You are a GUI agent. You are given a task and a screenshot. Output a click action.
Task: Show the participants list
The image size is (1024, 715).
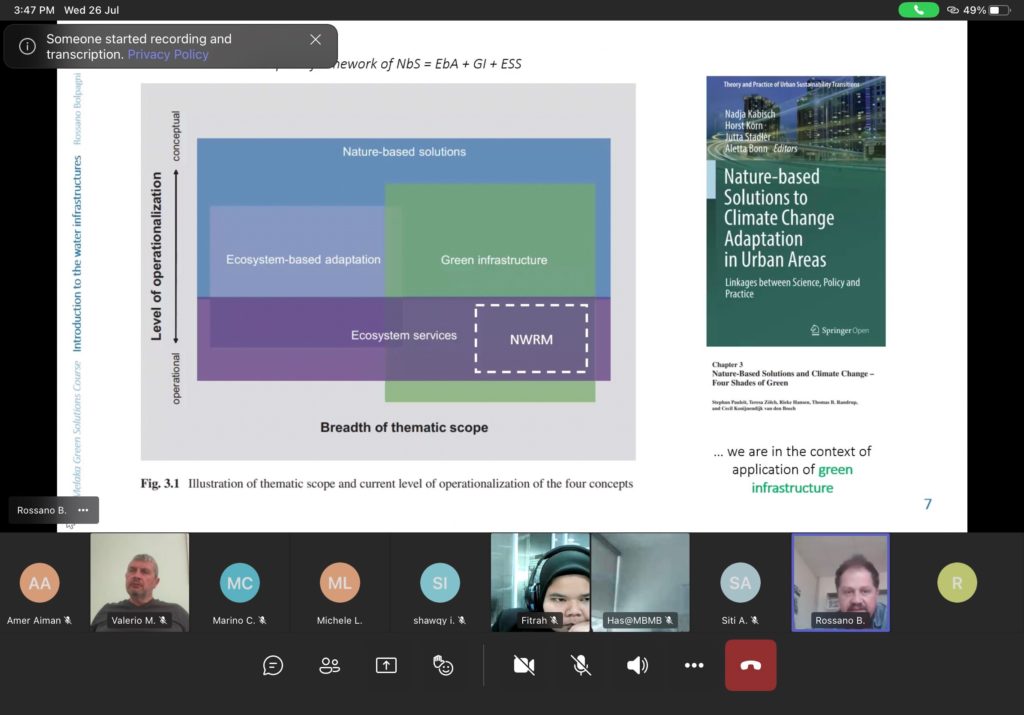coord(330,665)
